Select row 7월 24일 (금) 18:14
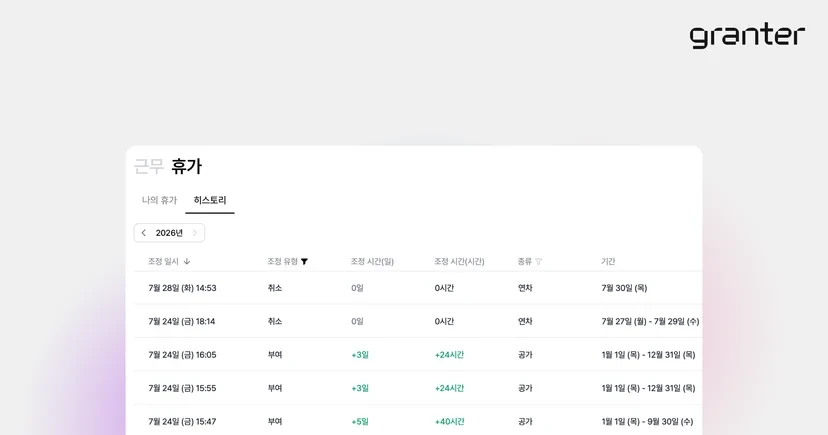 [418, 321]
